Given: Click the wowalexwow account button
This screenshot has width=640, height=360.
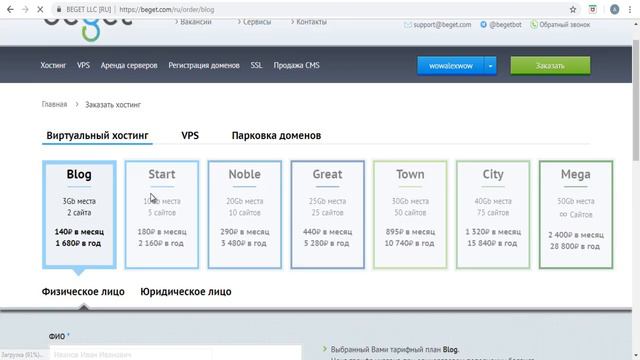Looking at the screenshot, I should 451,66.
